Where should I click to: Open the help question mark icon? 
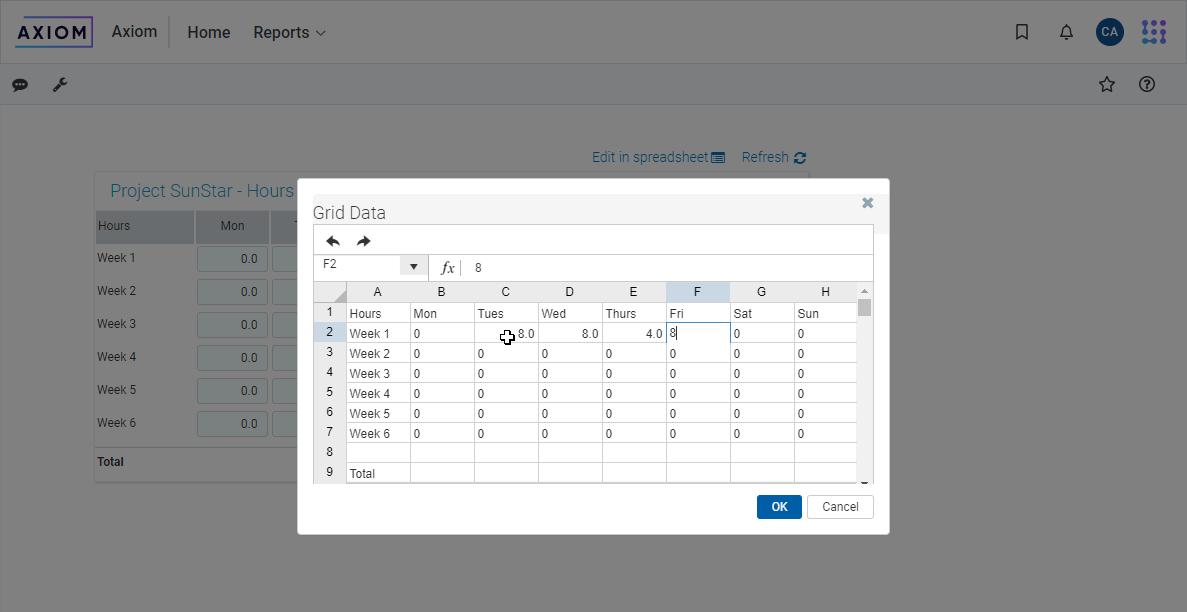[1147, 85]
